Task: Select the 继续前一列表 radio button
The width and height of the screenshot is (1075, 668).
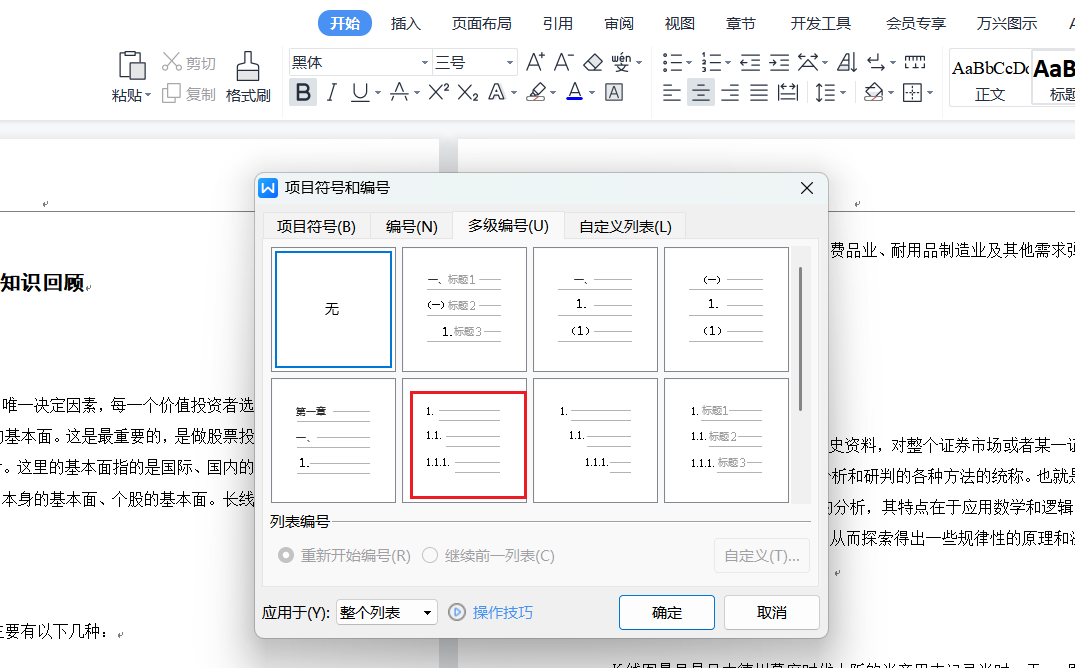Action: [x=430, y=555]
